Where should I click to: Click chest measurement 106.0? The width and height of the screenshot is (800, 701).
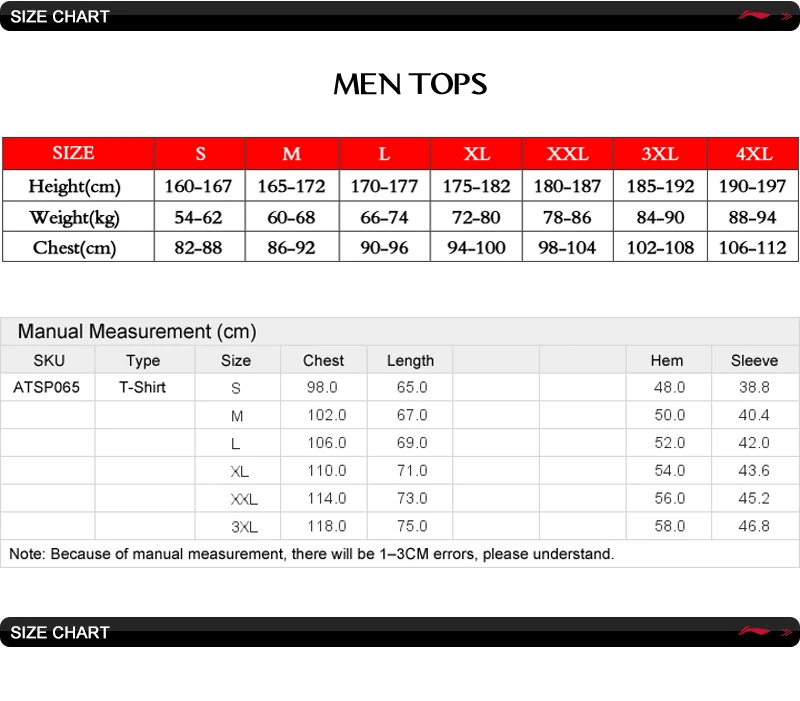click(x=327, y=442)
